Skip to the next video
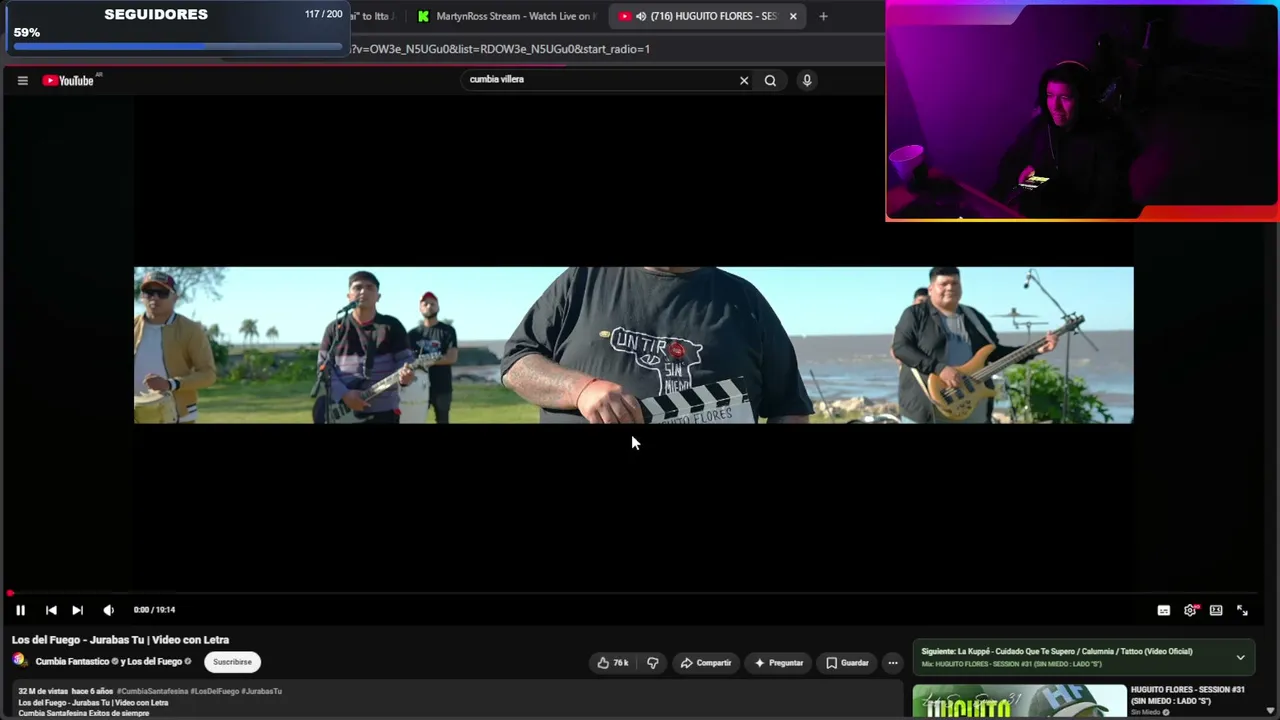 pos(77,610)
